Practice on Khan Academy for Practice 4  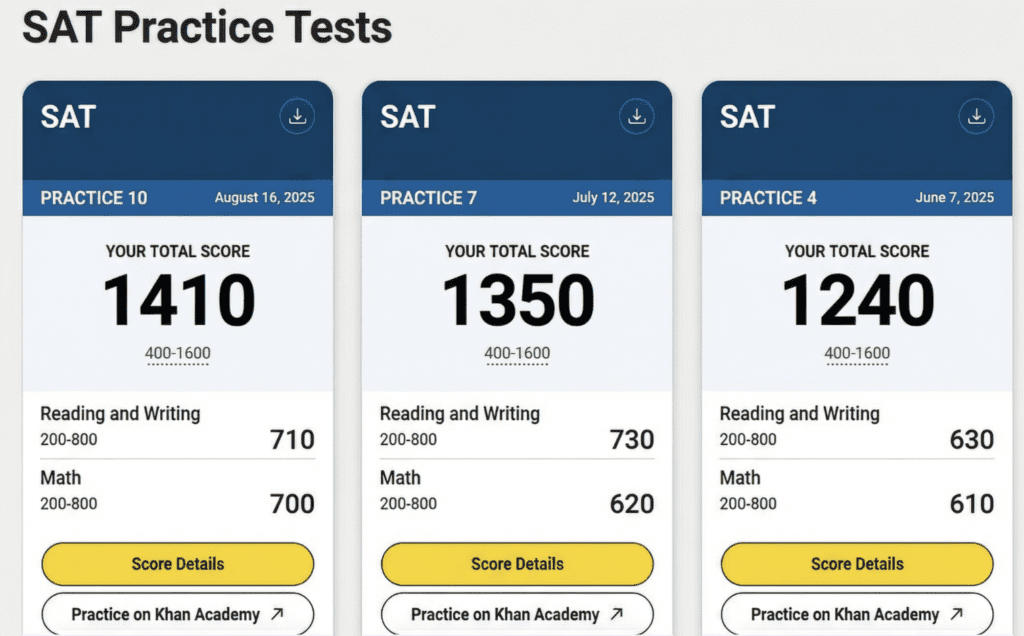coord(845,615)
